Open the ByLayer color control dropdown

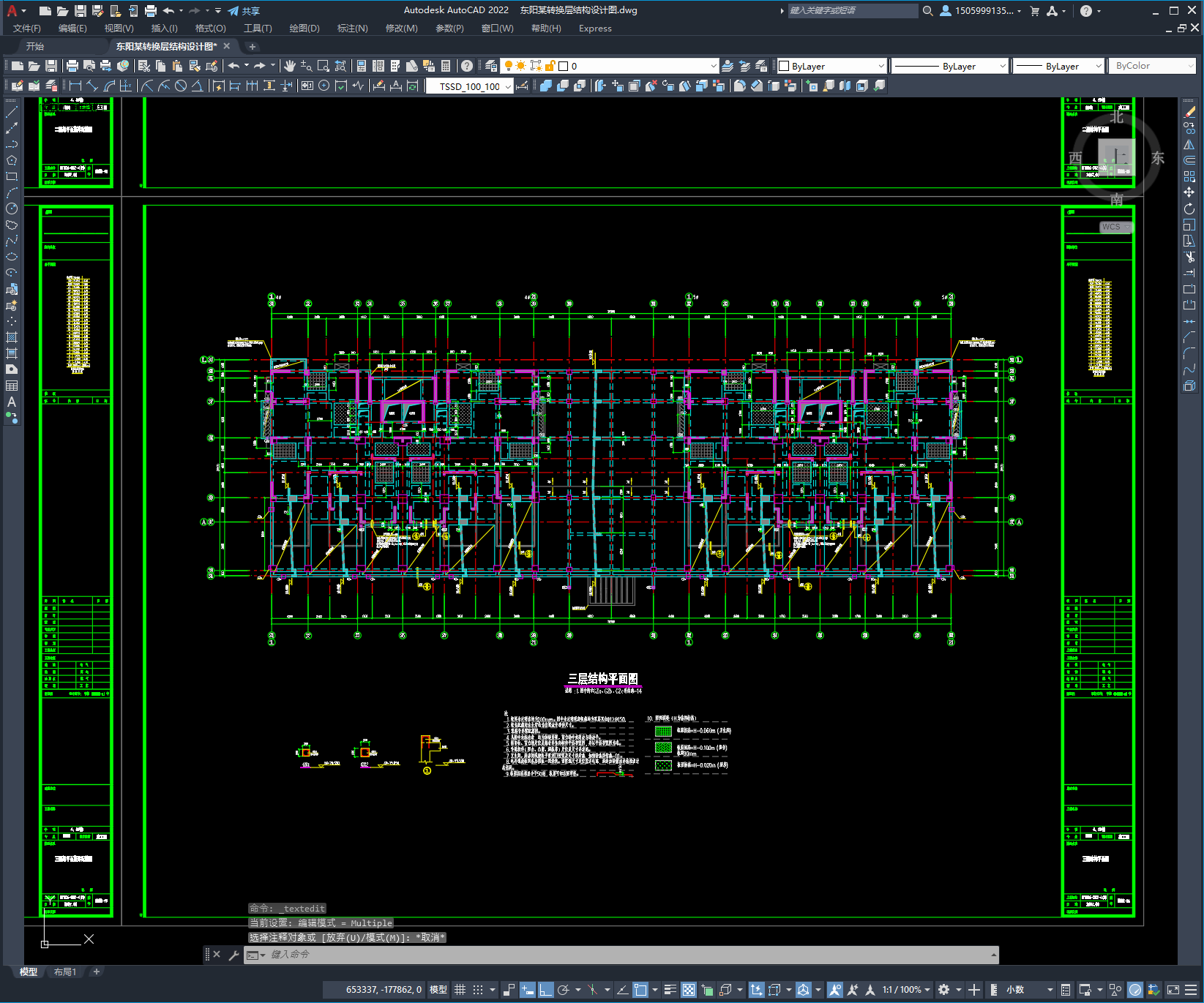tap(880, 66)
